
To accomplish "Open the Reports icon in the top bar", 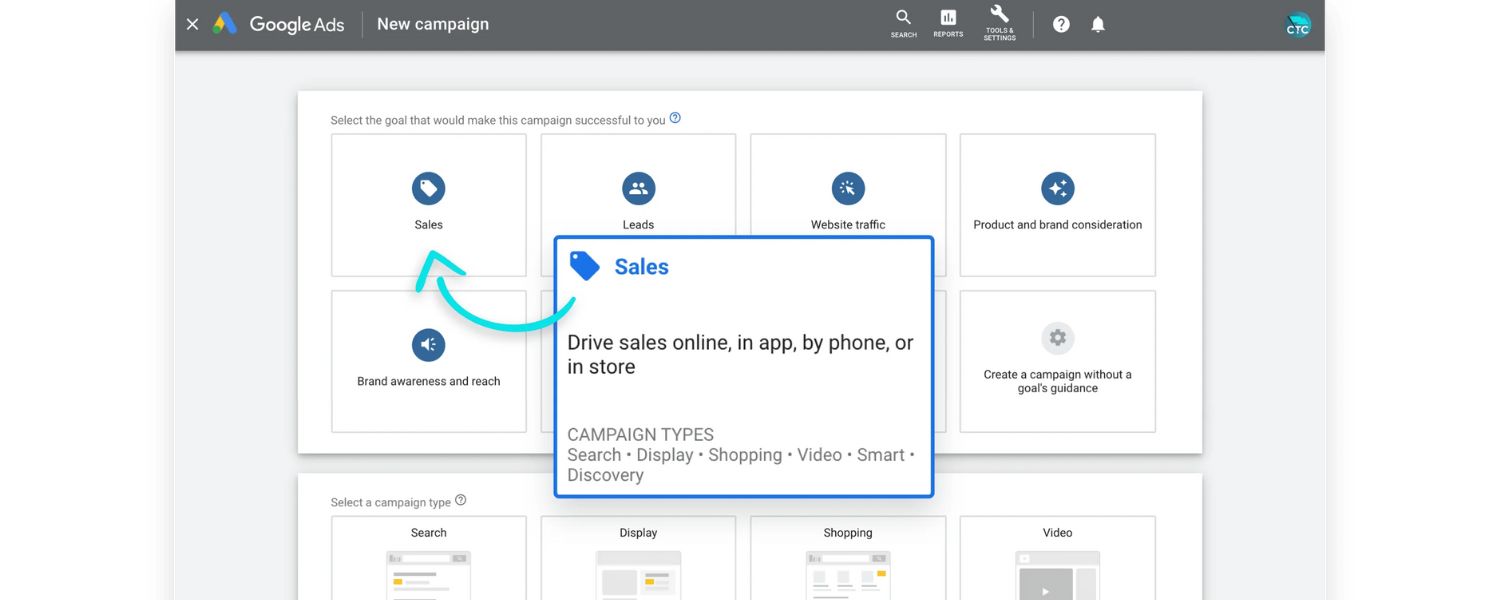I will point(947,22).
